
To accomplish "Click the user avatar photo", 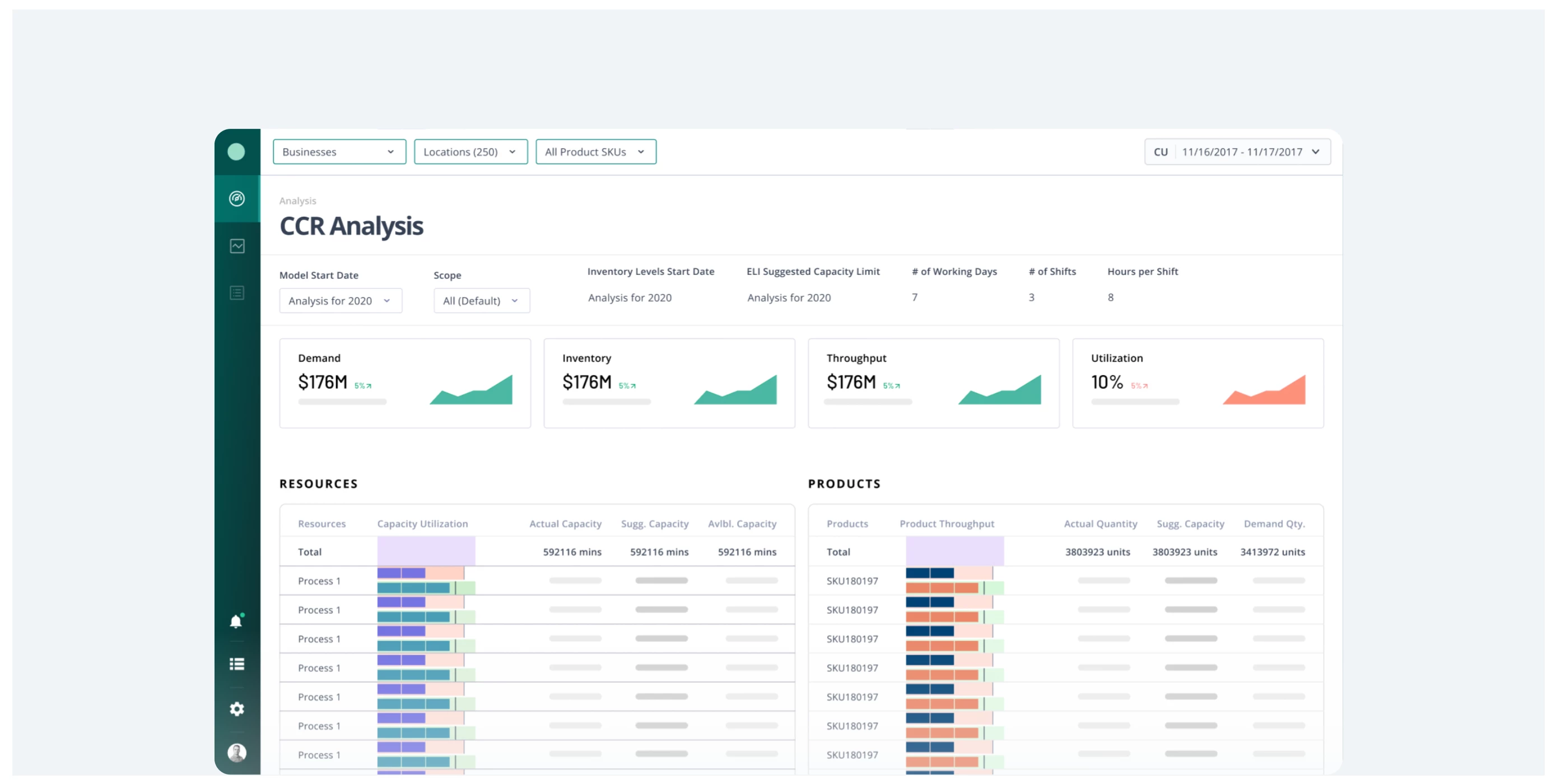I will 237,753.
